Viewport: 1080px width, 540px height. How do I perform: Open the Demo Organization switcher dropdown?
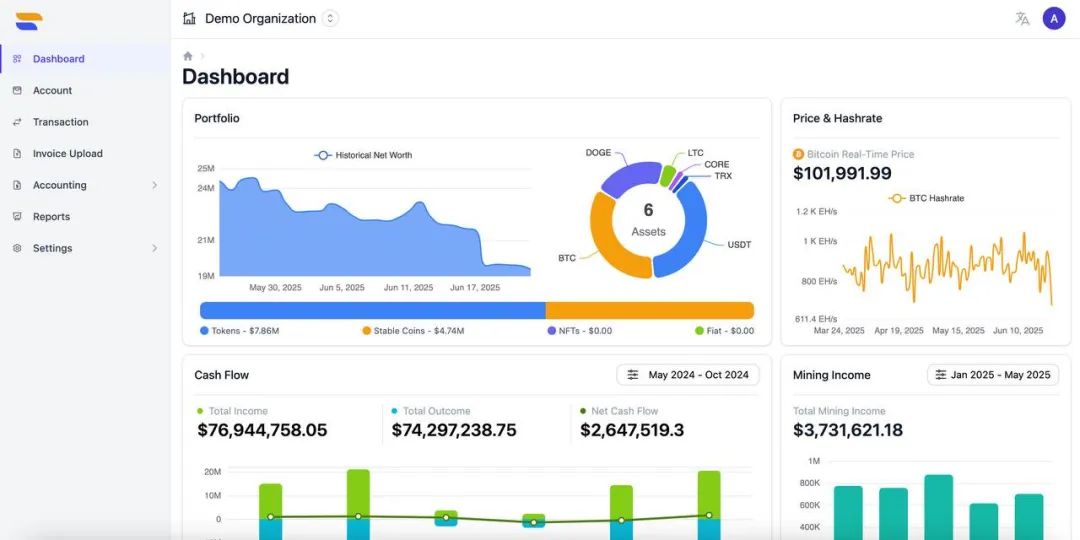[330, 18]
